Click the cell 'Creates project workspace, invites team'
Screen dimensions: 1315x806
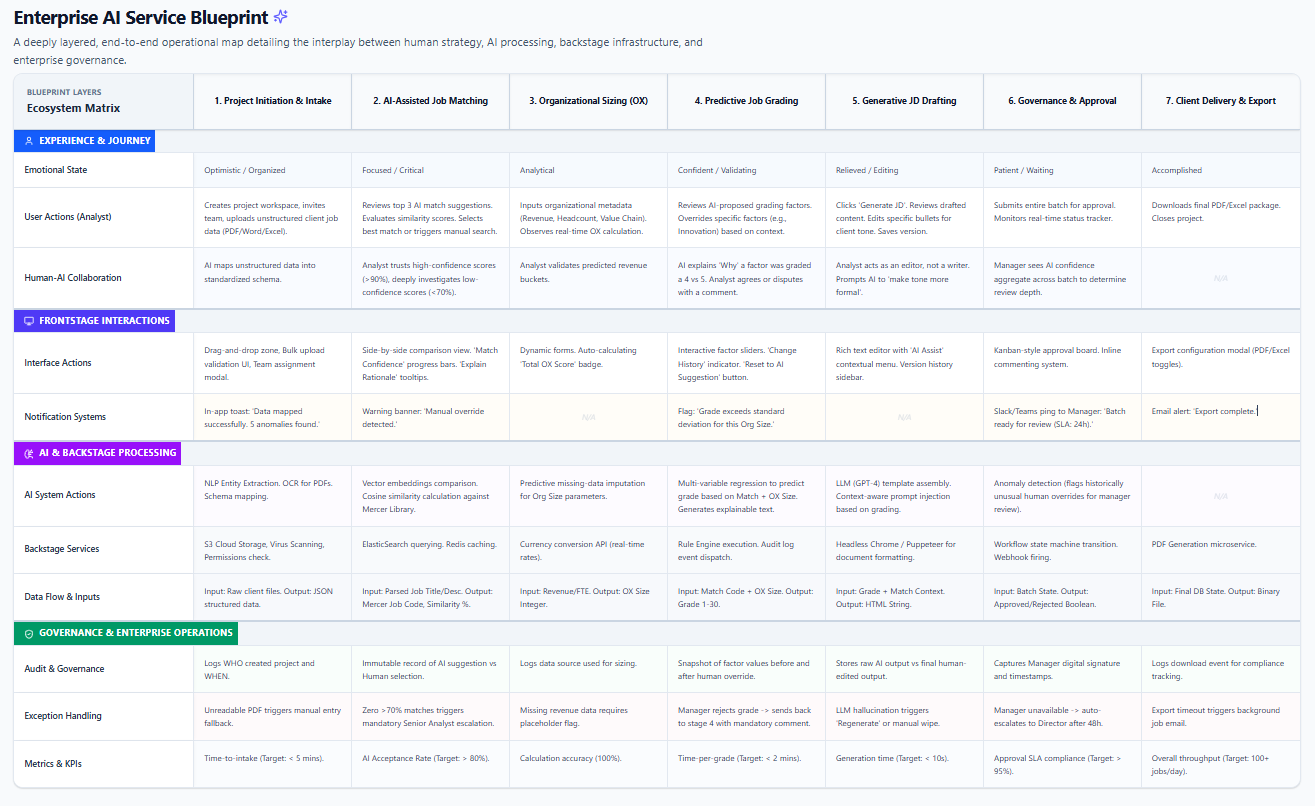pyautogui.click(x=272, y=217)
